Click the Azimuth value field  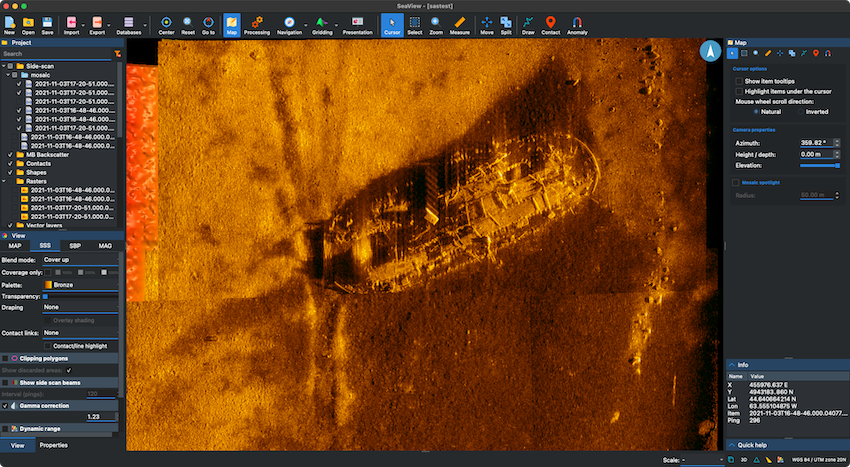click(816, 143)
